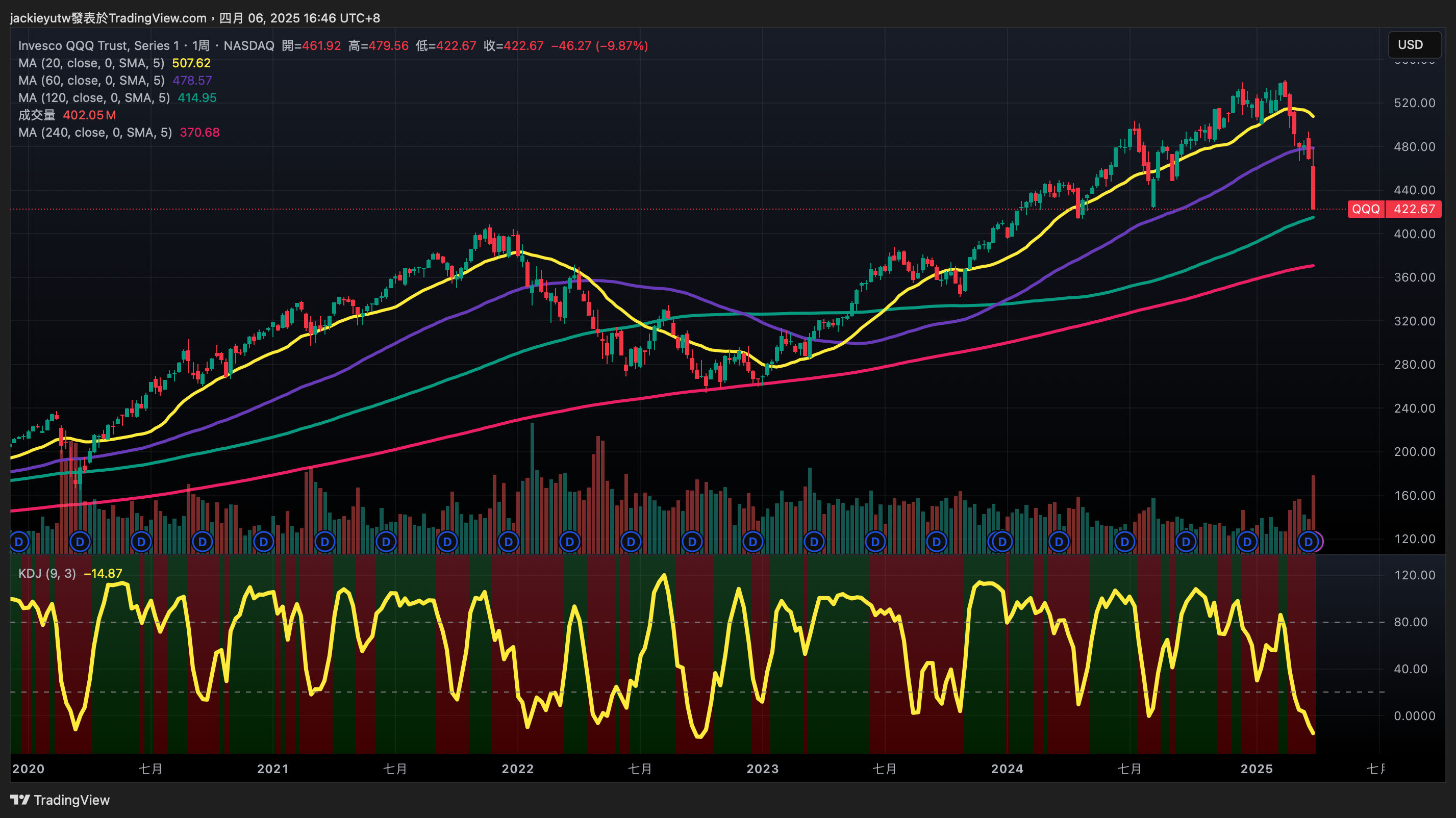The height and width of the screenshot is (818, 1456).
Task: Select the MA 240 indicator legend
Action: click(x=94, y=133)
